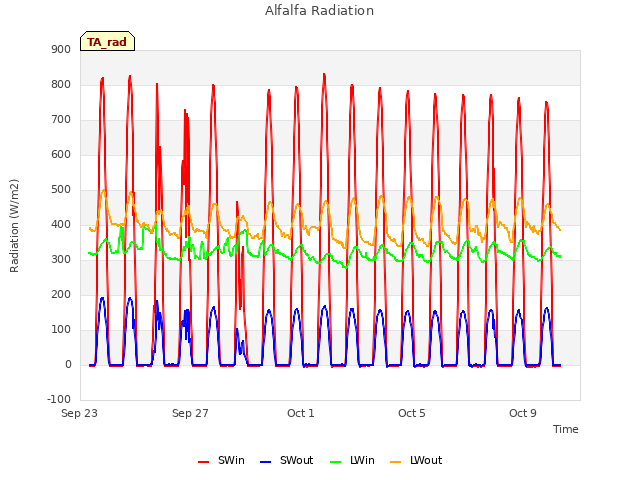The image size is (640, 480).
Task: Toggle the LWout series legend entry
Action: click(416, 460)
